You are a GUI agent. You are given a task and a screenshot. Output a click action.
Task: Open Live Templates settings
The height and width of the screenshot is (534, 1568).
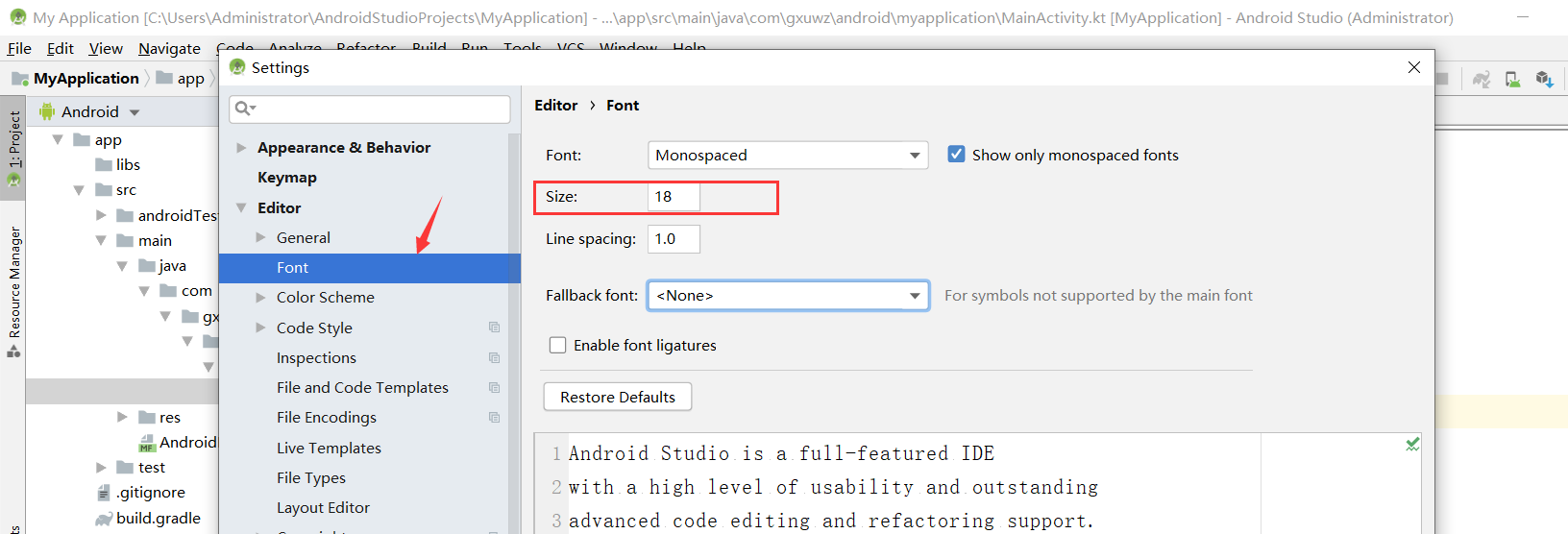pos(329,448)
